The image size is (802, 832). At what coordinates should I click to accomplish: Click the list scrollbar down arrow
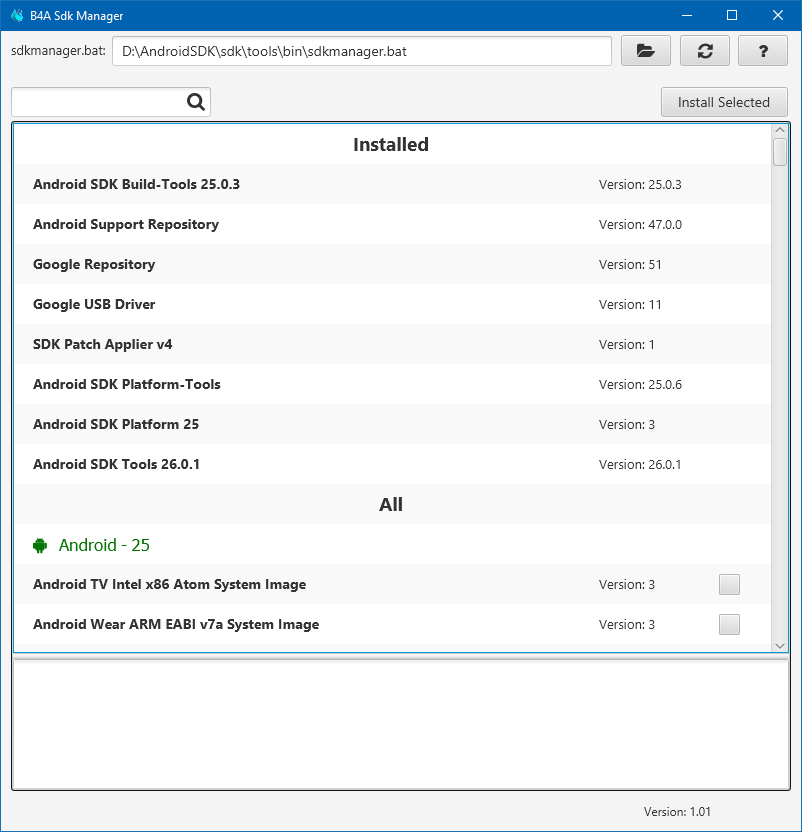coord(780,645)
